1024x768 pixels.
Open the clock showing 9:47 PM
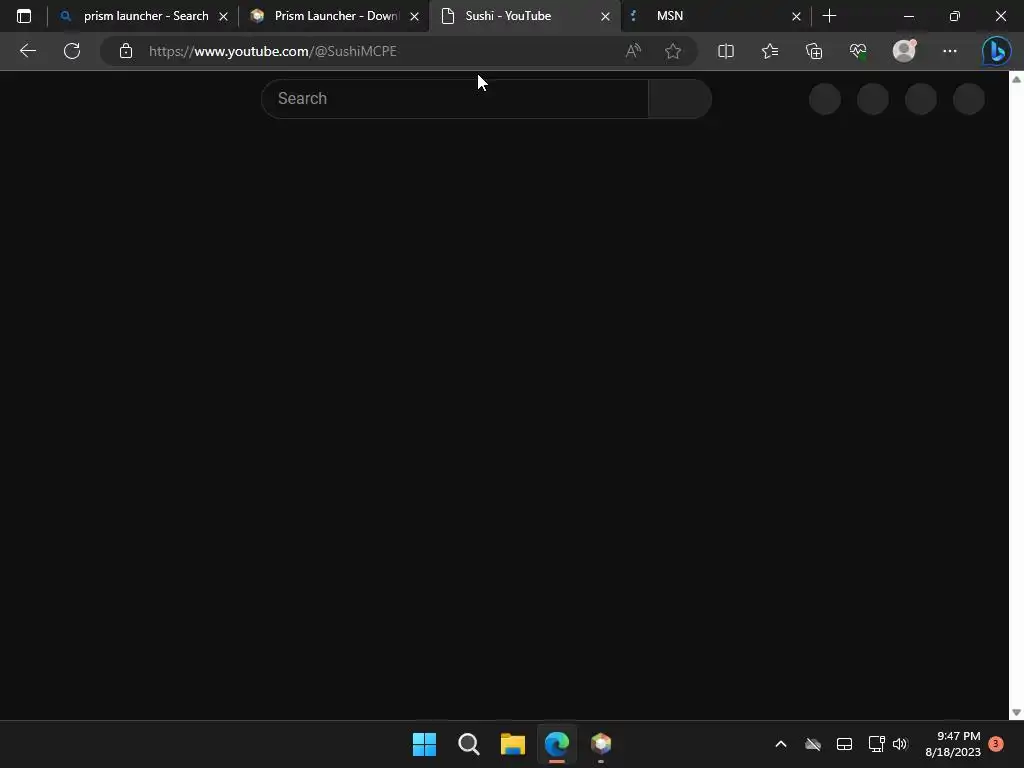[x=953, y=744]
